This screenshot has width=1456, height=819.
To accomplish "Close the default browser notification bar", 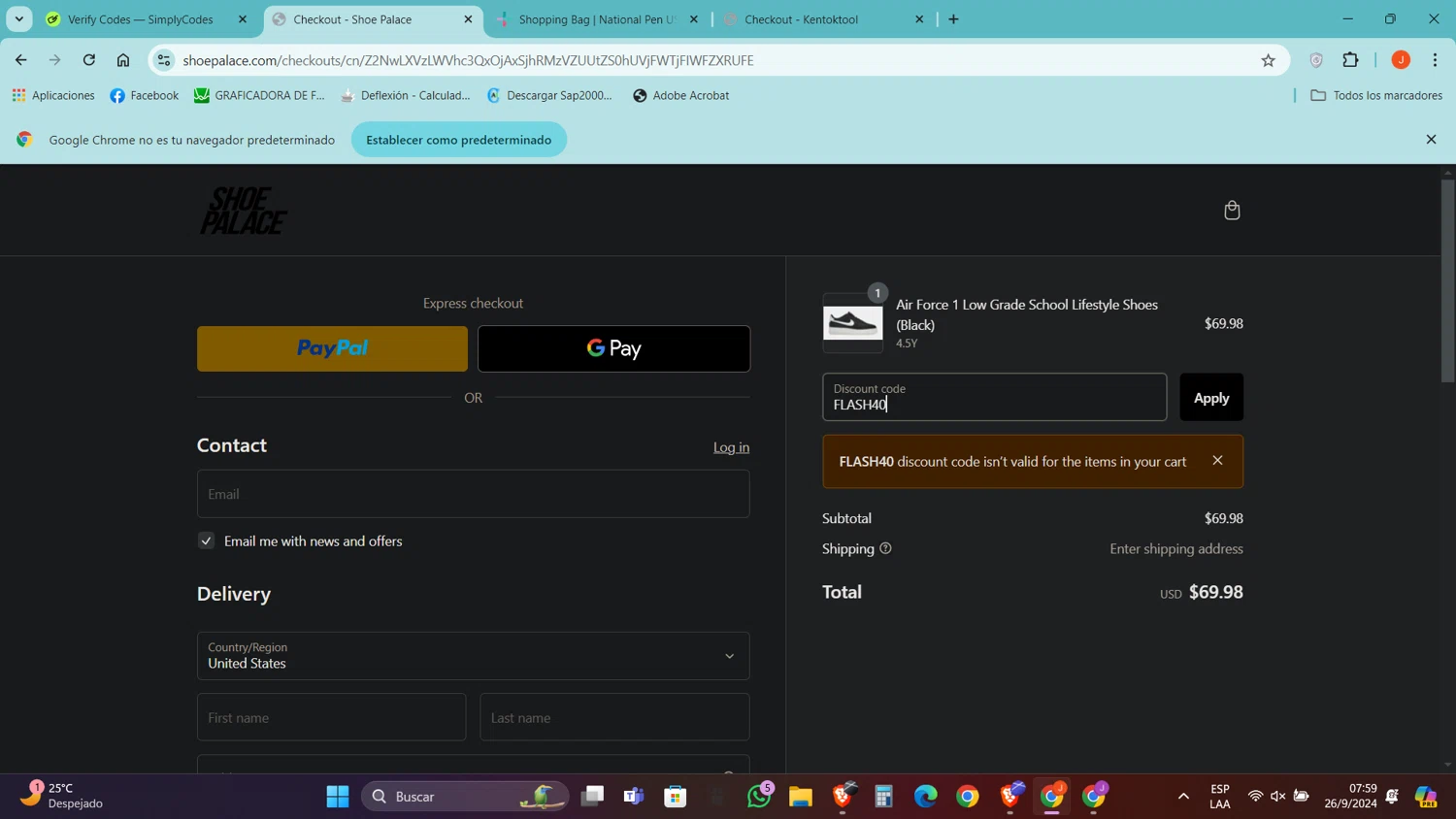I will 1431,140.
